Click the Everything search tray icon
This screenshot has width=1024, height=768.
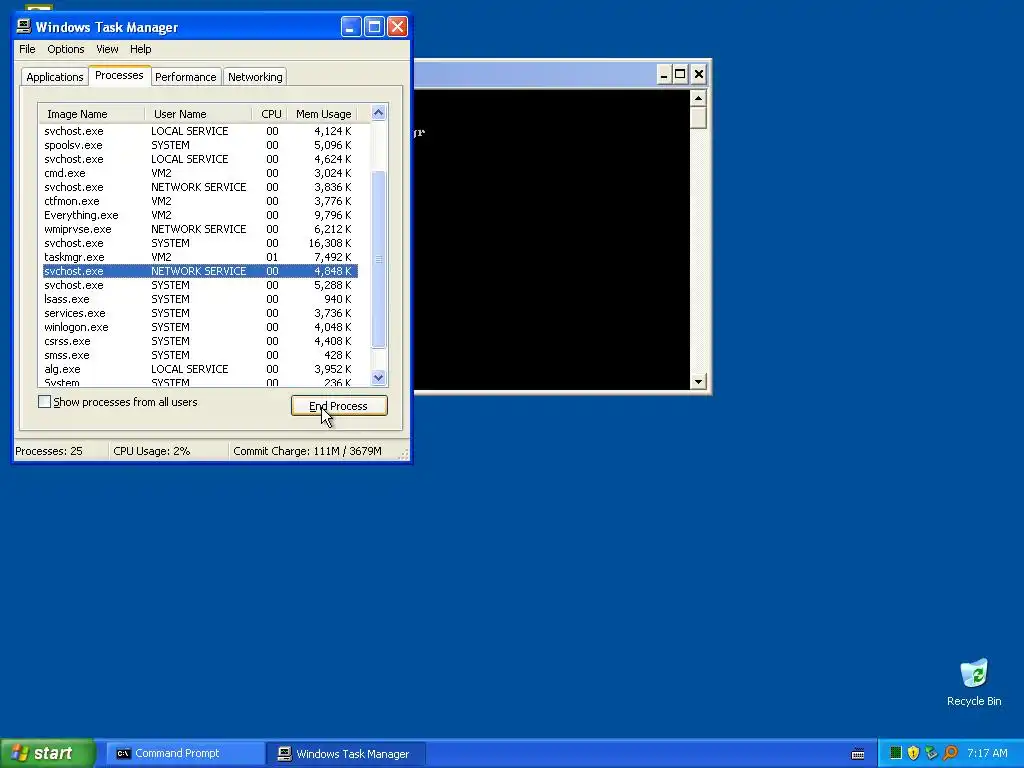[950, 753]
